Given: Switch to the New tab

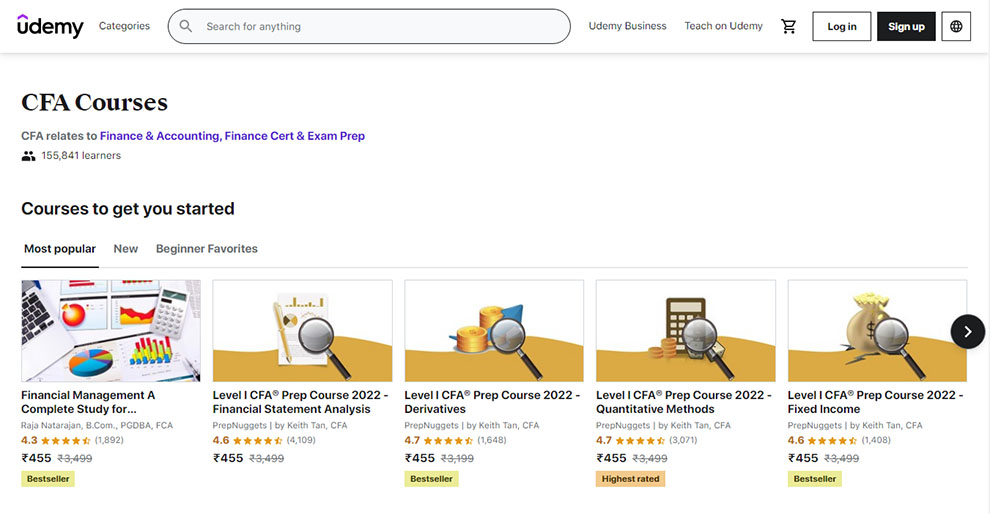Looking at the screenshot, I should pos(126,249).
